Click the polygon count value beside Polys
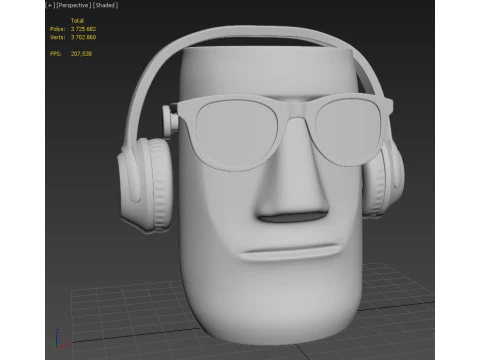 83,29
